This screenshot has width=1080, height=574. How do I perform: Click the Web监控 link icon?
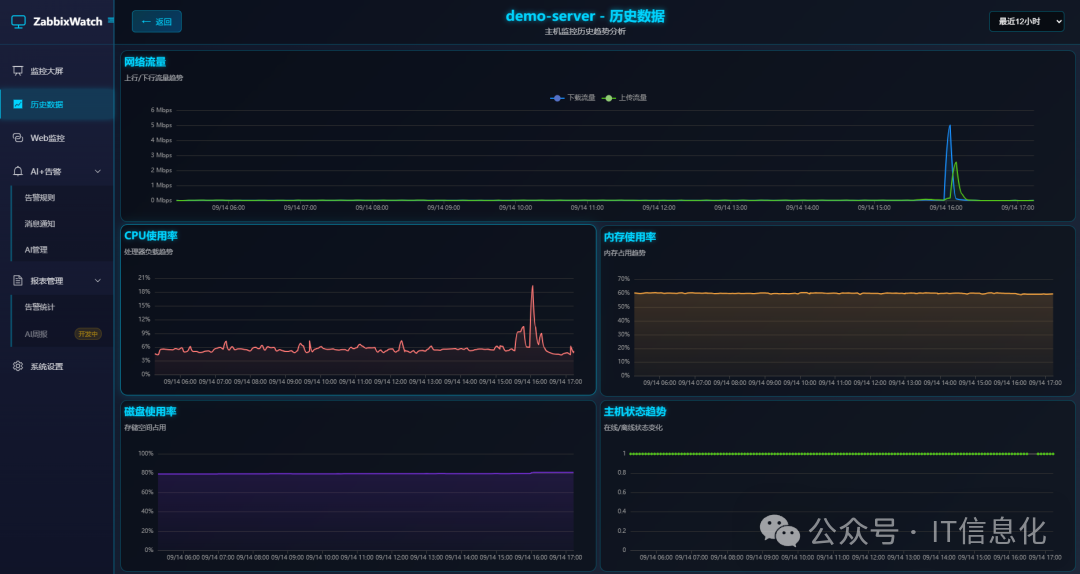click(18, 138)
